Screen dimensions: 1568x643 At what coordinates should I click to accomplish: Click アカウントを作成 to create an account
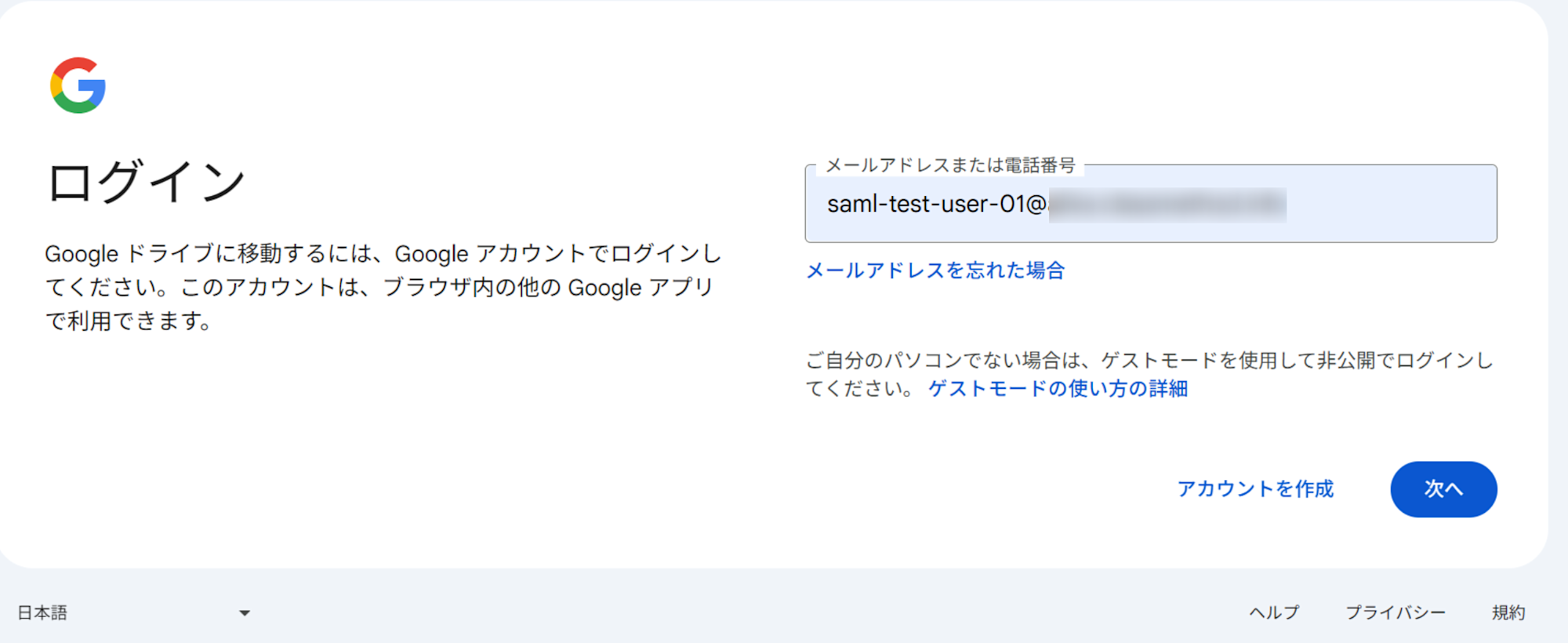[1255, 489]
